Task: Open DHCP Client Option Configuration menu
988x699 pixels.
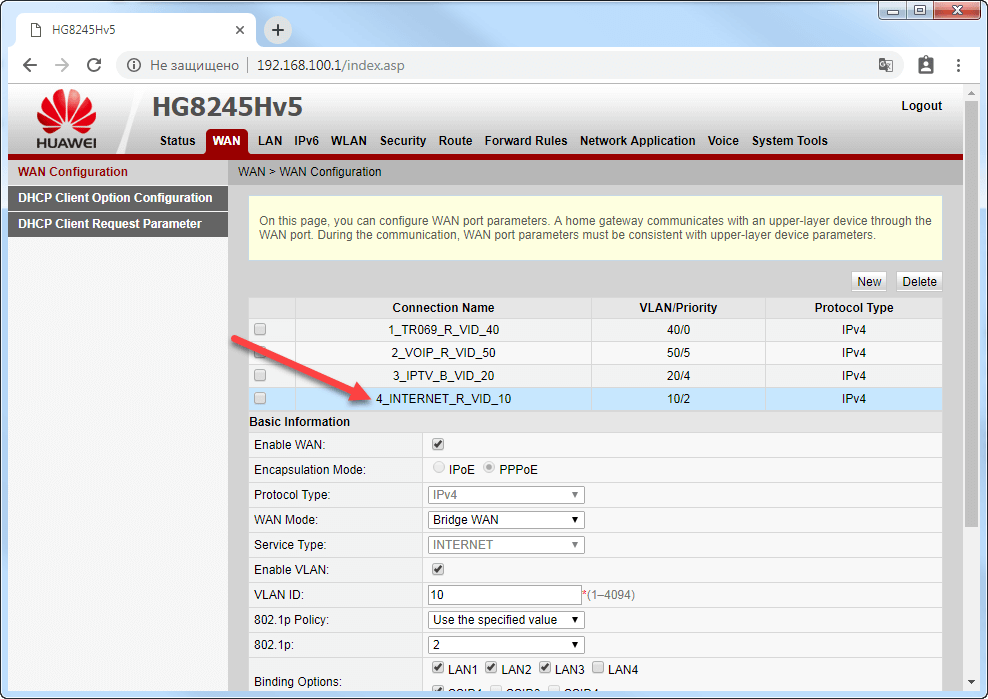Action: (x=115, y=198)
